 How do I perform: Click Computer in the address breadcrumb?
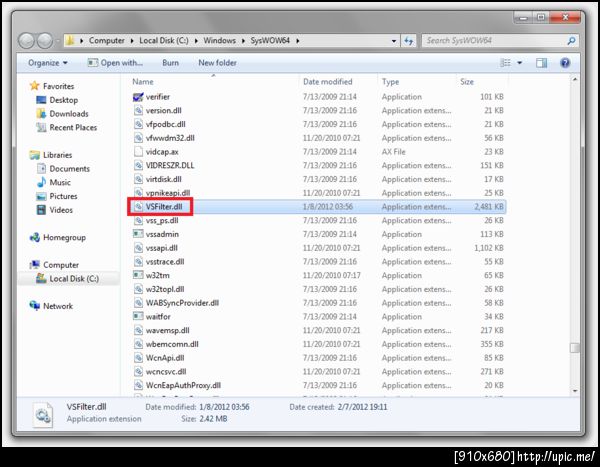click(x=107, y=41)
